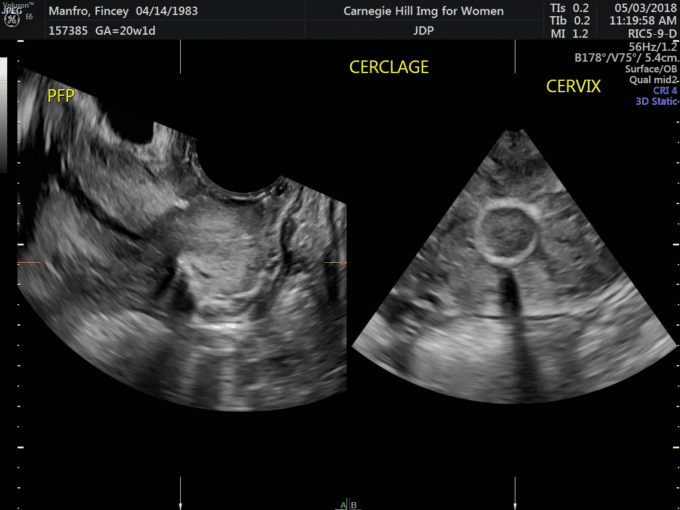
Task: Click the bottom-left downward arrow marker
Action: [180, 488]
